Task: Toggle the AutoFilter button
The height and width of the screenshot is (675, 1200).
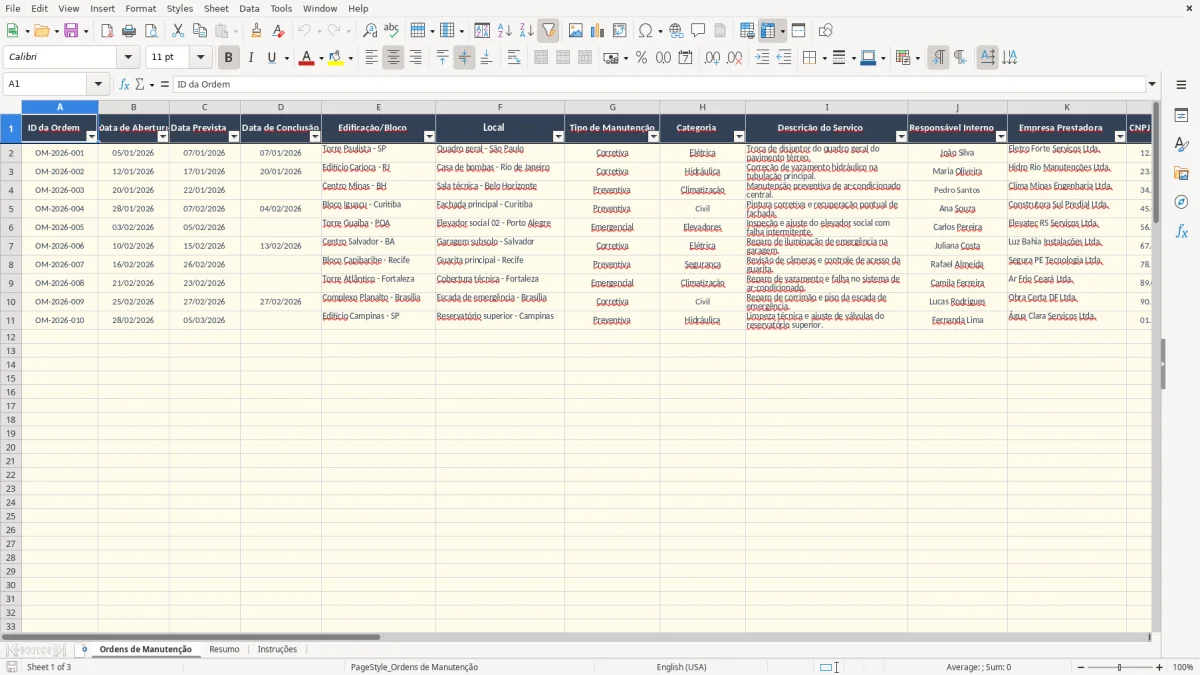Action: click(x=549, y=31)
